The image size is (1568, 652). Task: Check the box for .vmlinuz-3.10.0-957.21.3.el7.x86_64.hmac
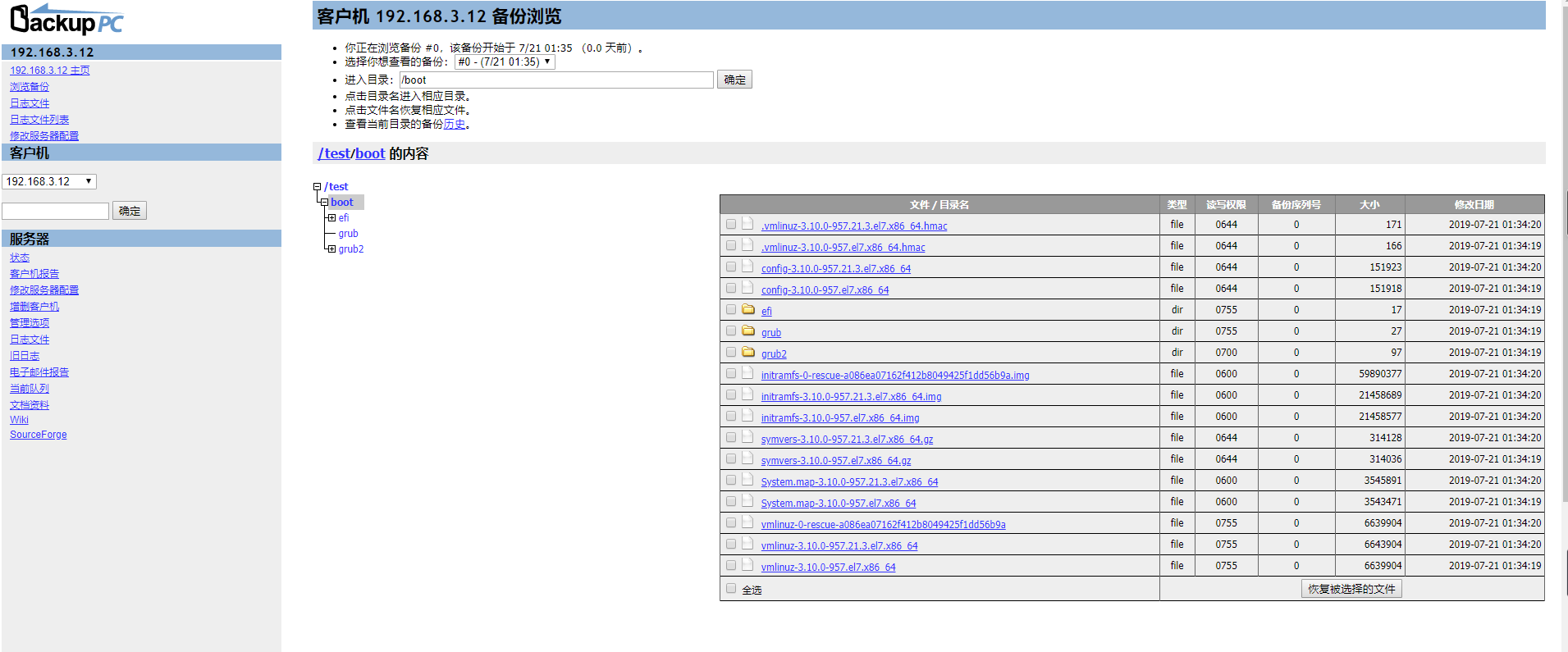pyautogui.click(x=731, y=224)
